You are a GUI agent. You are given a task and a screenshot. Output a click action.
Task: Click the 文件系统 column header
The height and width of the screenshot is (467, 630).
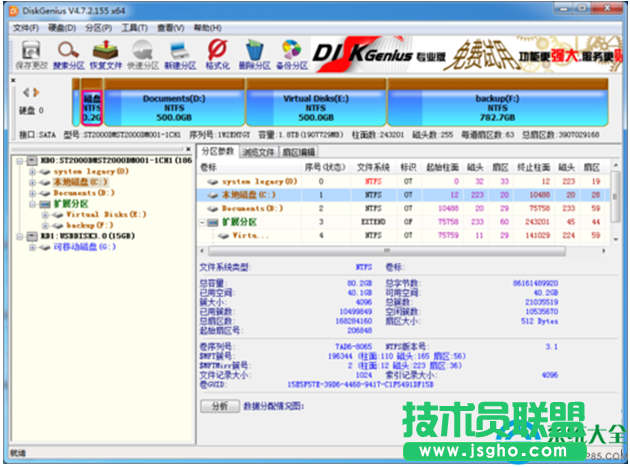[373, 167]
